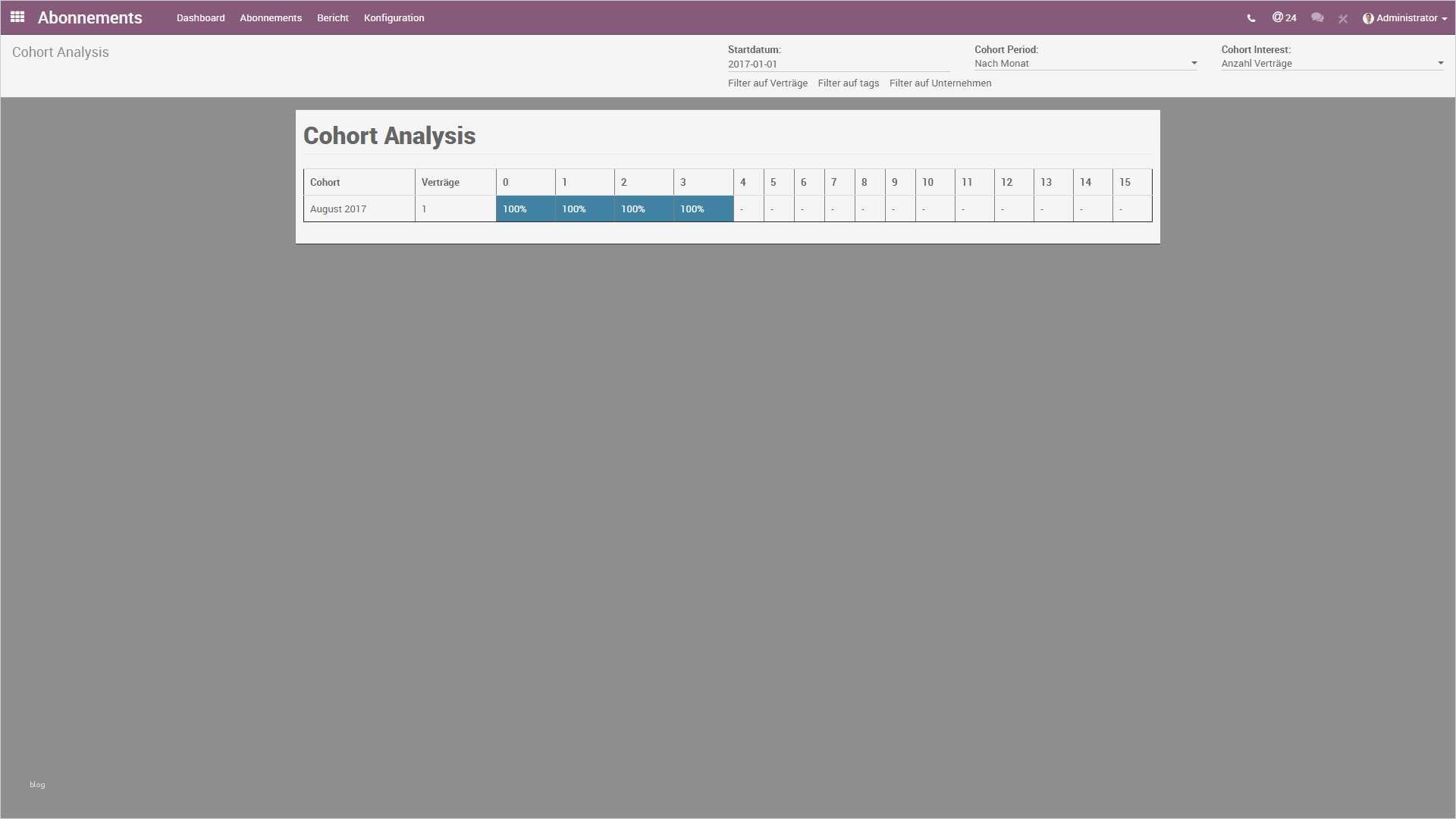Open the chat conversations icon
Viewport: 1456px width, 819px height.
(1317, 17)
